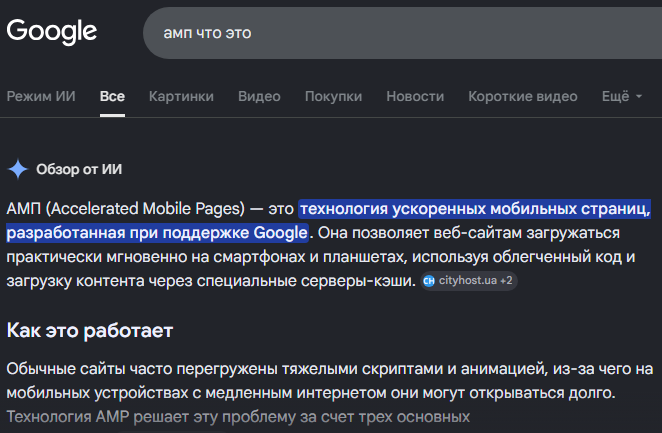This screenshot has height=433, width=662.
Task: Switch to Короткие видео tab
Action: click(523, 96)
